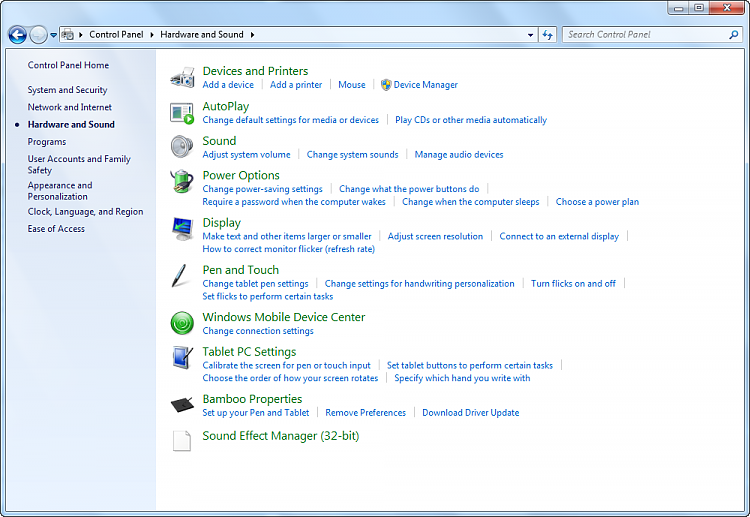Viewport: 750px width, 517px height.
Task: Click the AutoPlay category icon
Action: coord(182,113)
